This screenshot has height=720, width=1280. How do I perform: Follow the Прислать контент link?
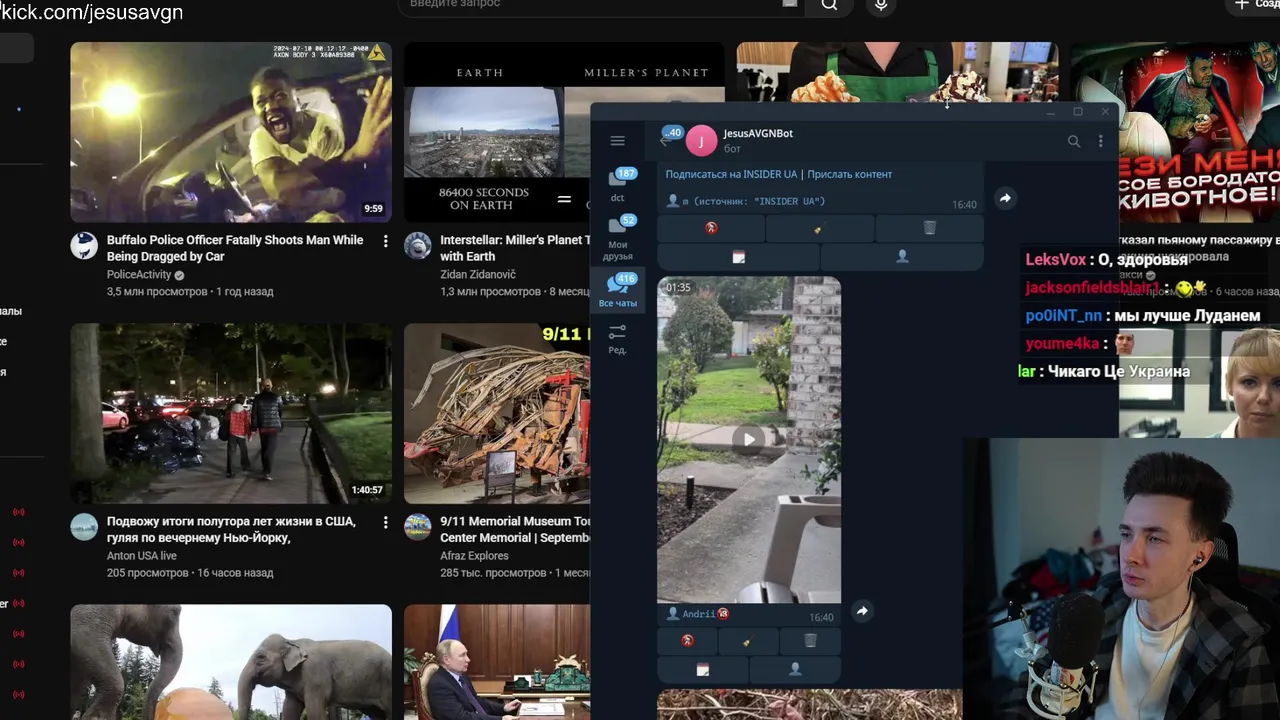tap(849, 174)
